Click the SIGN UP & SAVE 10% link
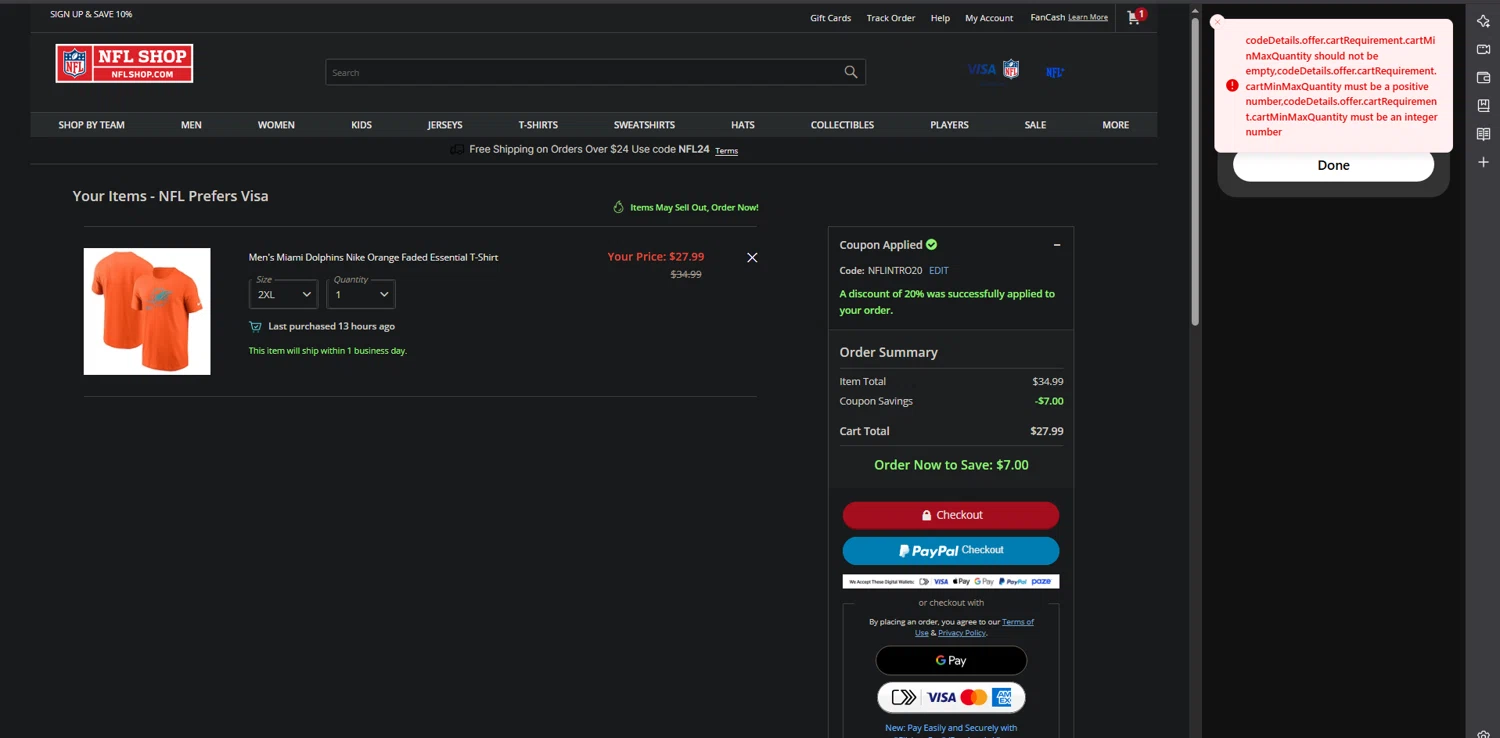Image resolution: width=1500 pixels, height=738 pixels. 91,14
